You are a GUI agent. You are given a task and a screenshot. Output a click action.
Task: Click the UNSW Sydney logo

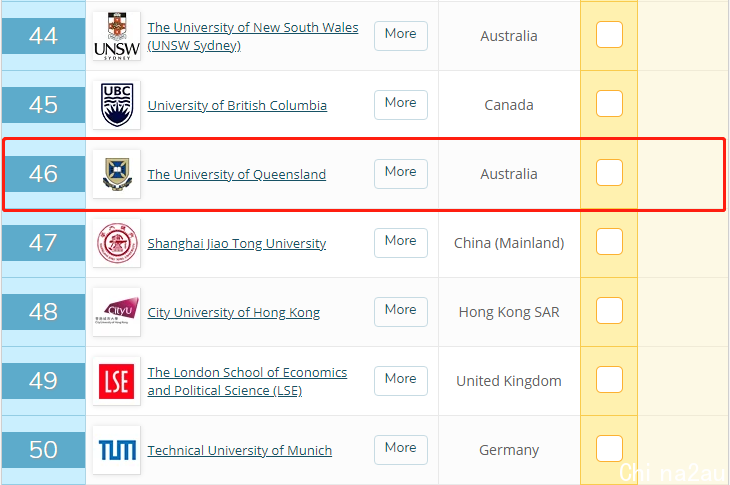pyautogui.click(x=116, y=36)
